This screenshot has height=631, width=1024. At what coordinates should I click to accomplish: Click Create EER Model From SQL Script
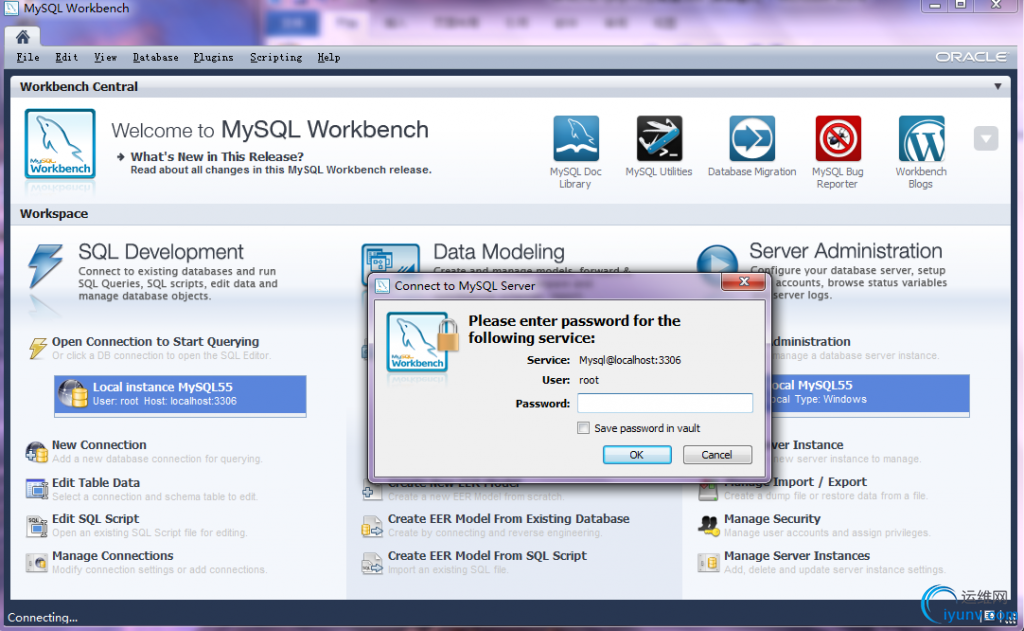click(487, 556)
